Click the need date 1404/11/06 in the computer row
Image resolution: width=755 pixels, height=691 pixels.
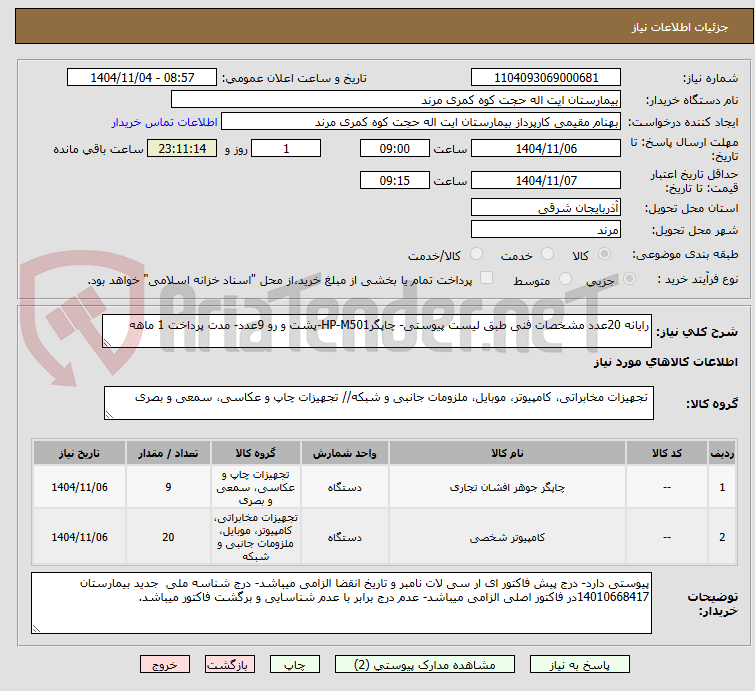tap(79, 537)
